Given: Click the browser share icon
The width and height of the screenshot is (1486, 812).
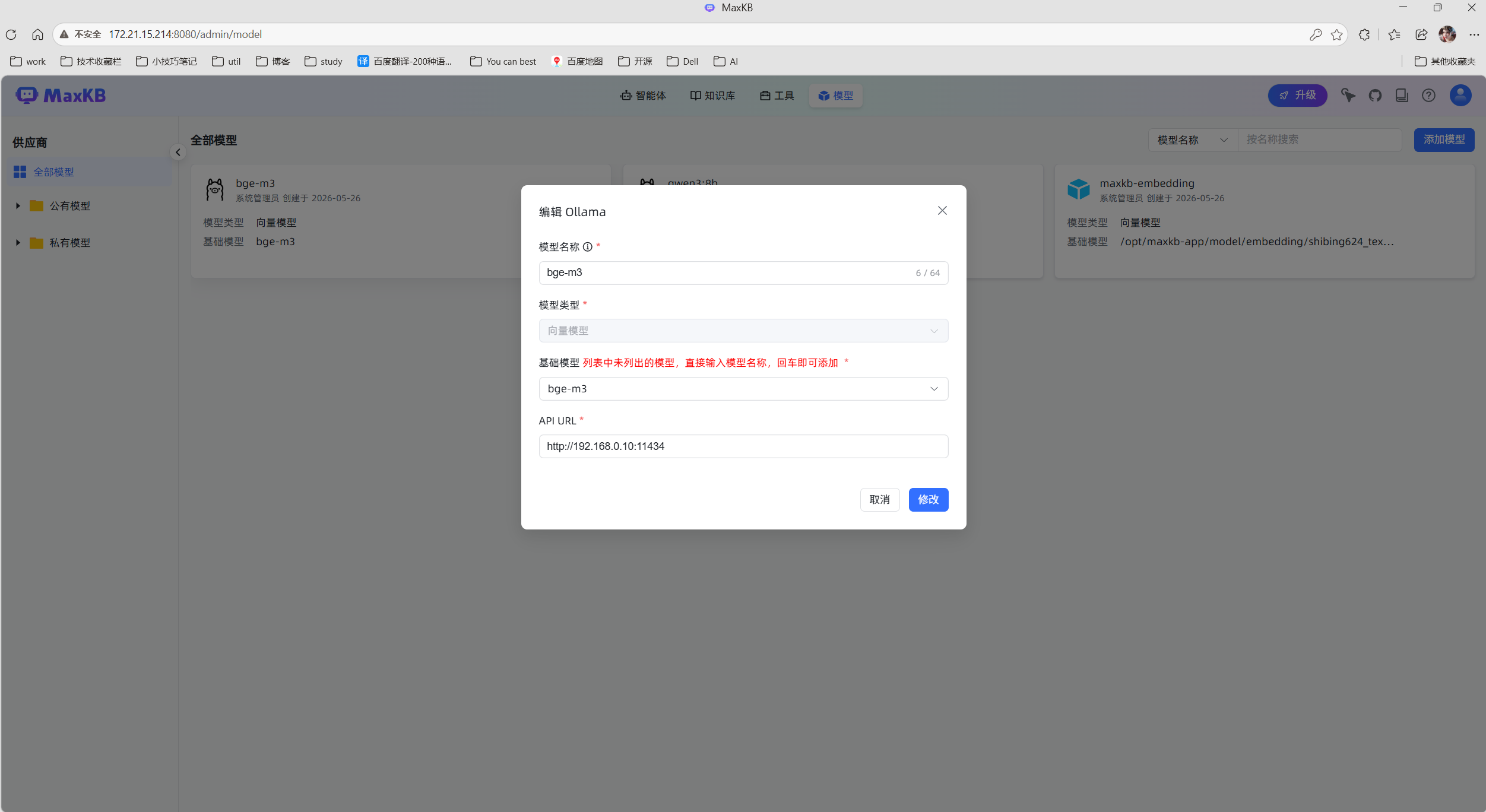Looking at the screenshot, I should point(1421,34).
